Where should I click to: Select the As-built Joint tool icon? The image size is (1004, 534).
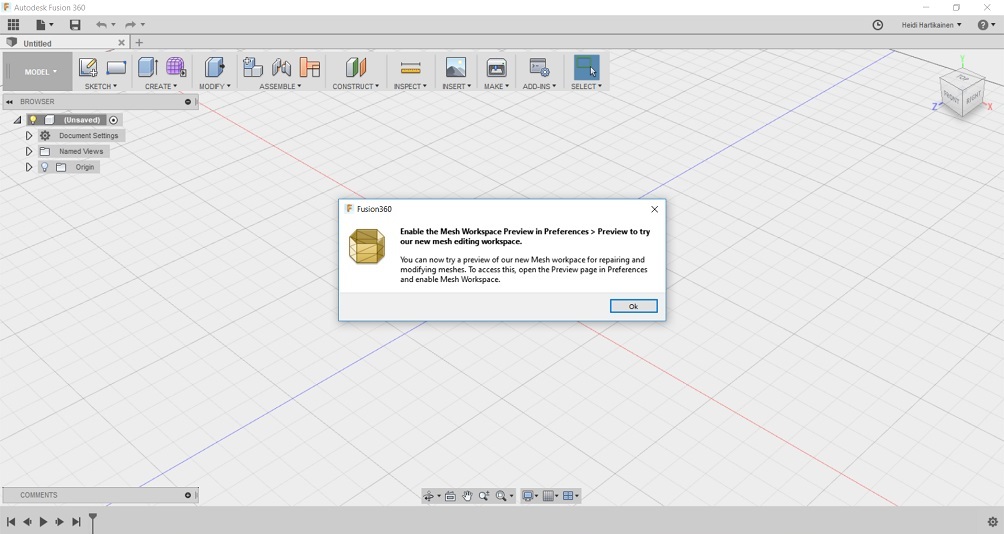[309, 67]
